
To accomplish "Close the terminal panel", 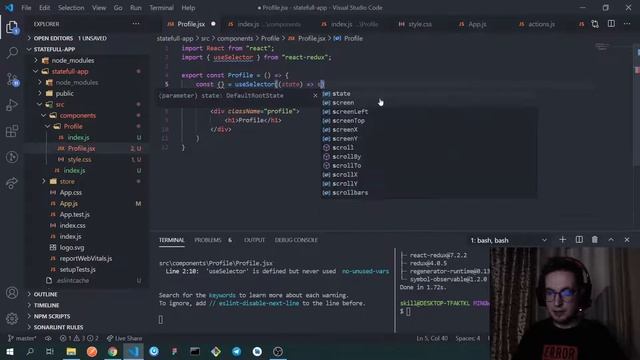I will (627, 240).
